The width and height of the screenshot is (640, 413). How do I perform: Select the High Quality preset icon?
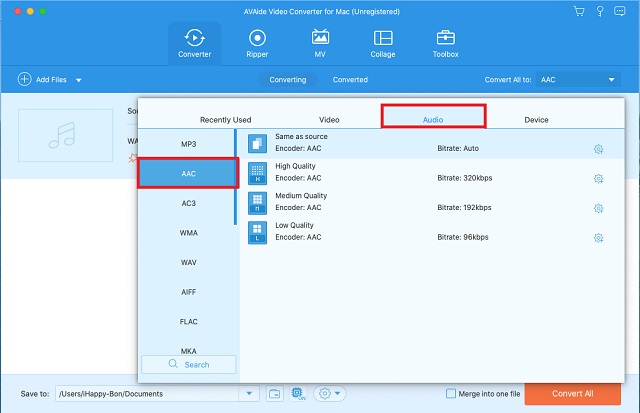point(257,173)
